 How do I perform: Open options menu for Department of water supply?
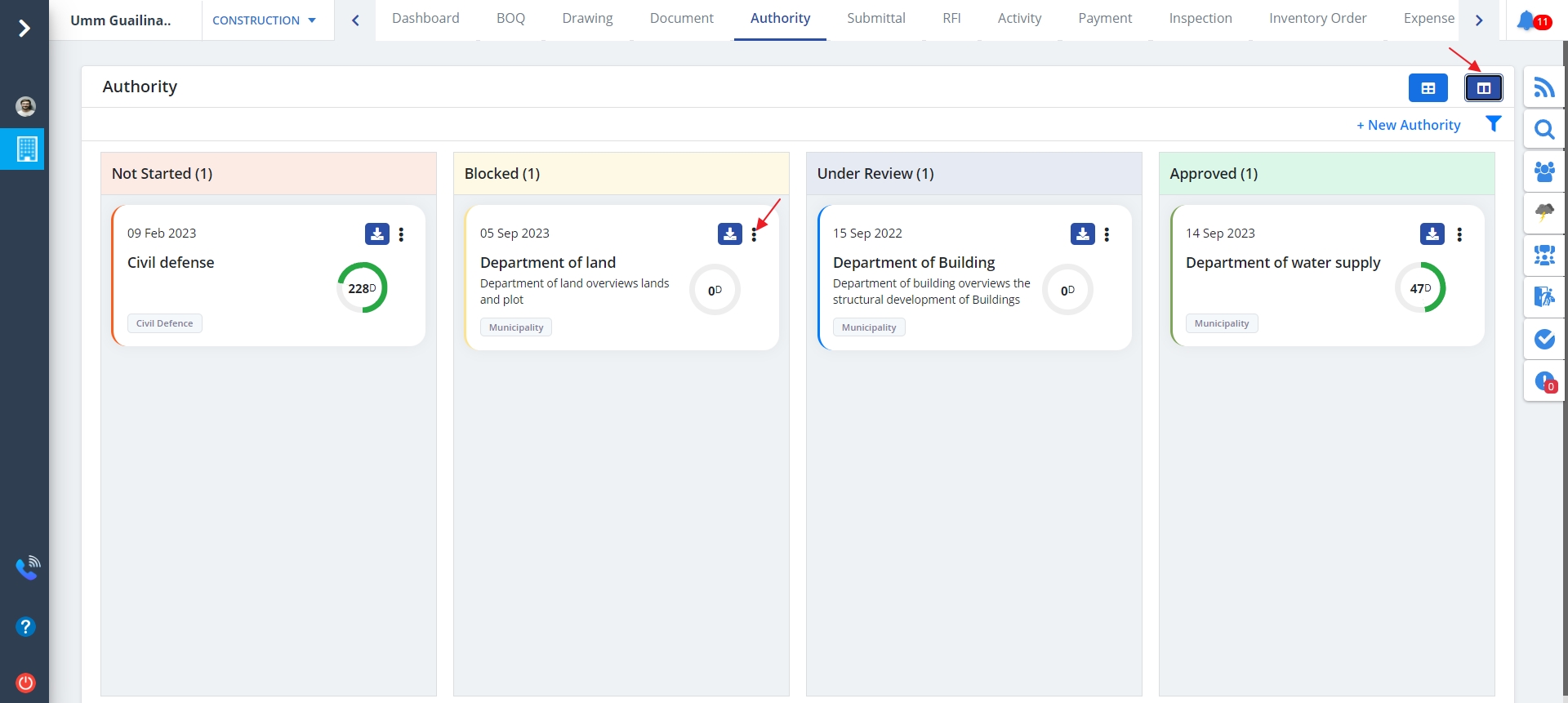point(1459,235)
